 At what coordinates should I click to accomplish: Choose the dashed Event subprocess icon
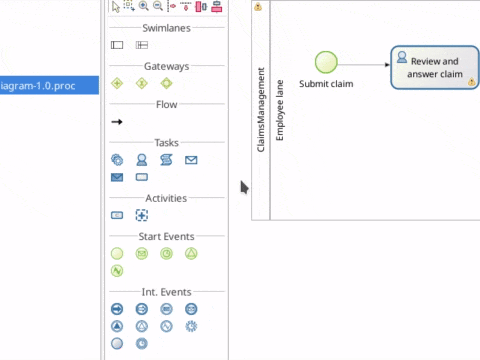point(142,215)
